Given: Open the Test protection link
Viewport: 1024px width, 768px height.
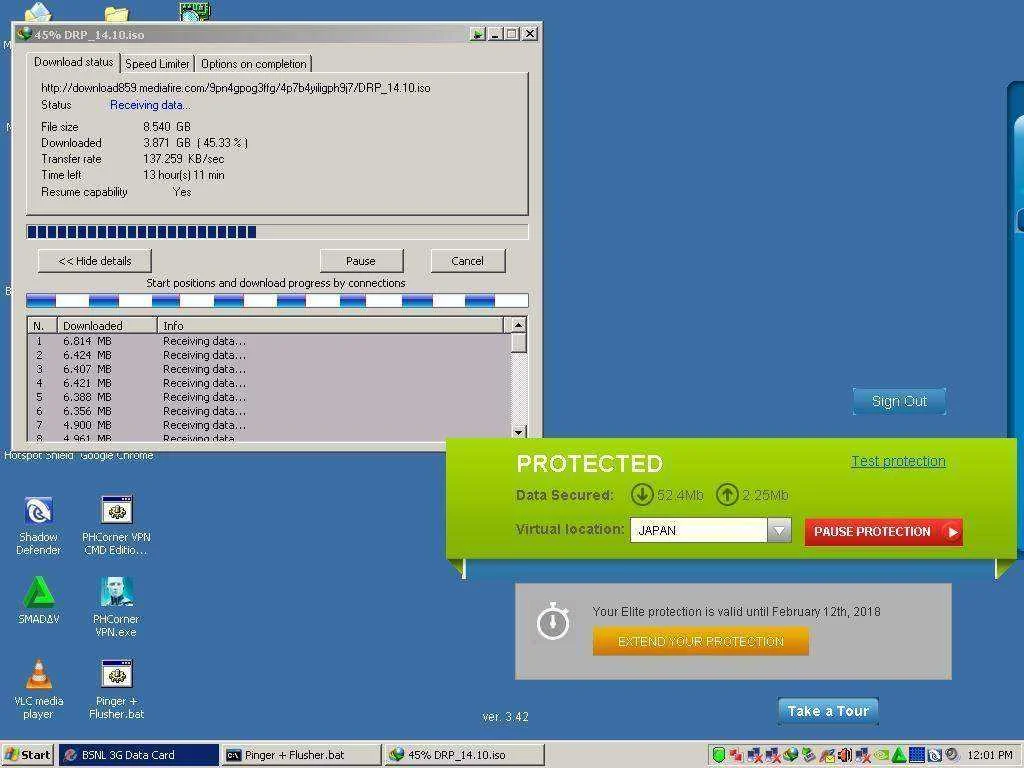Looking at the screenshot, I should tap(898, 461).
